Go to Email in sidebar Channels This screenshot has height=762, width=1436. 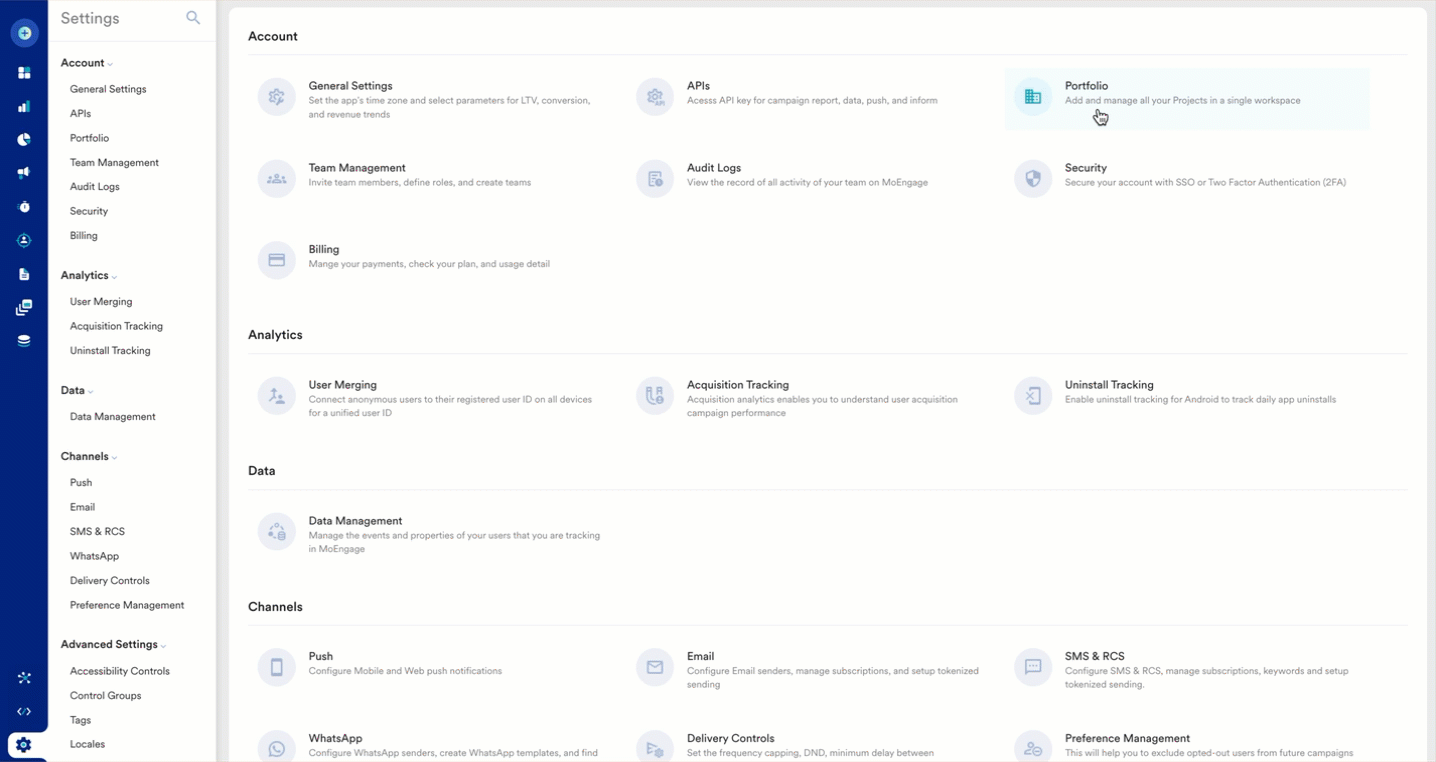point(83,507)
